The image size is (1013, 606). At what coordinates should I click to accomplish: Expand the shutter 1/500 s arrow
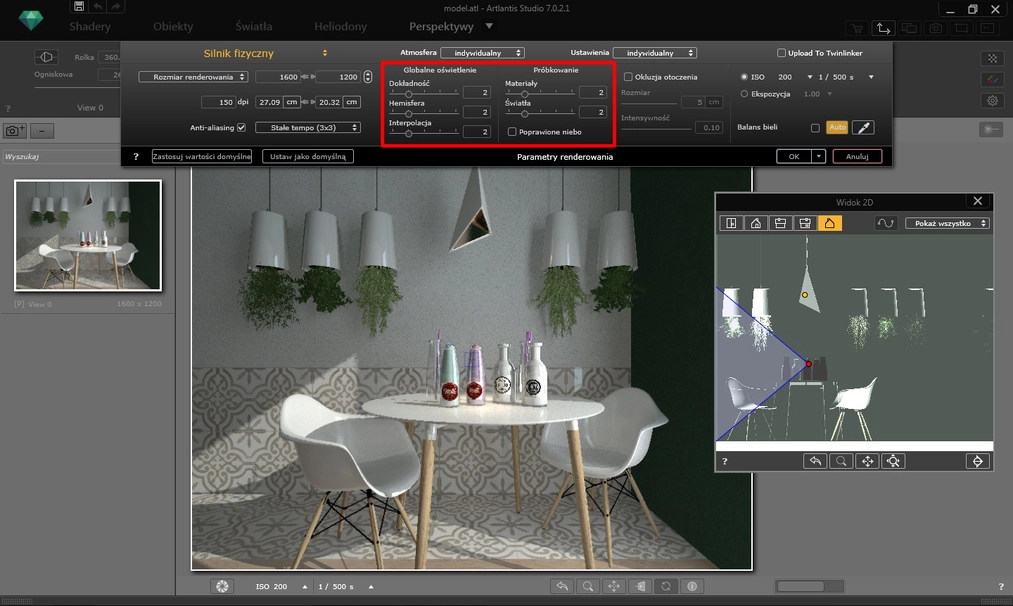tap(871, 77)
